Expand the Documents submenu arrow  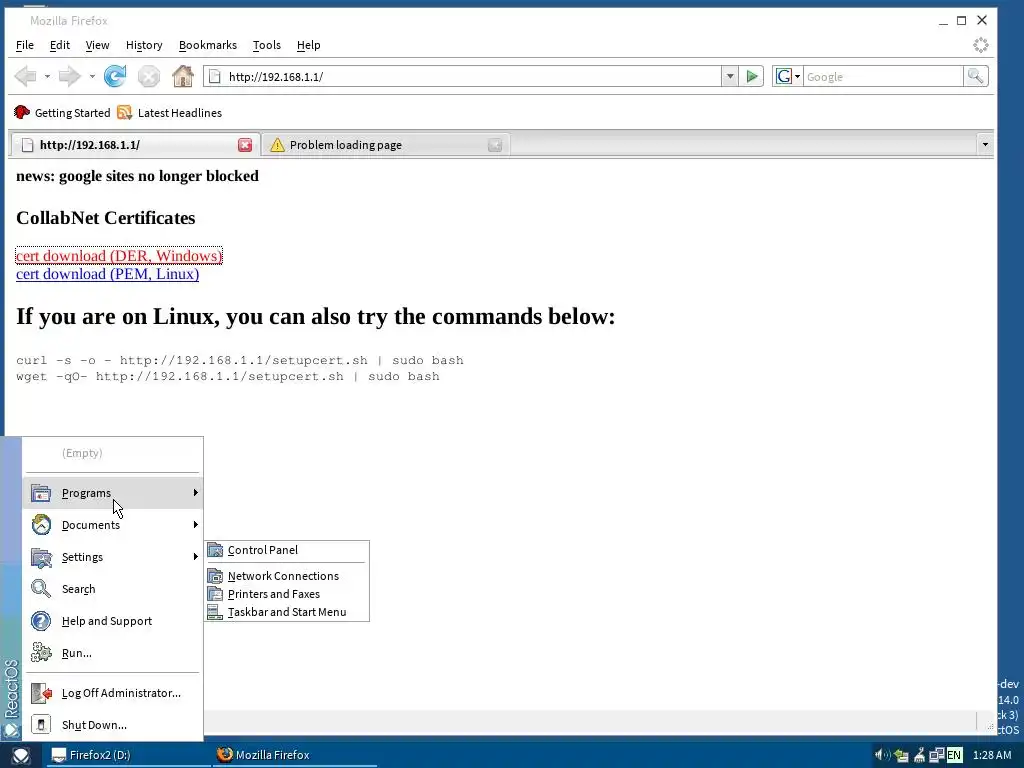pos(195,525)
